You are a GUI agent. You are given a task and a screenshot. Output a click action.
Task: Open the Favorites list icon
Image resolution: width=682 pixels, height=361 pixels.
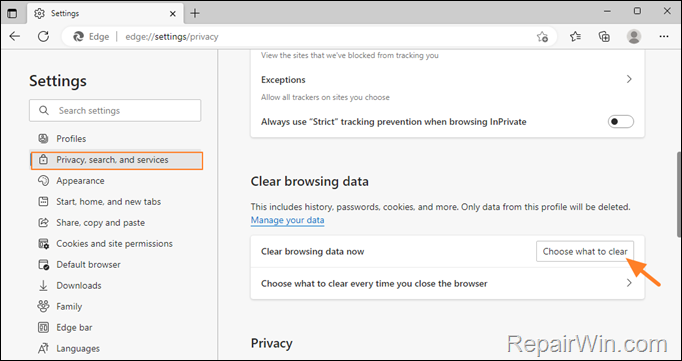(x=575, y=37)
